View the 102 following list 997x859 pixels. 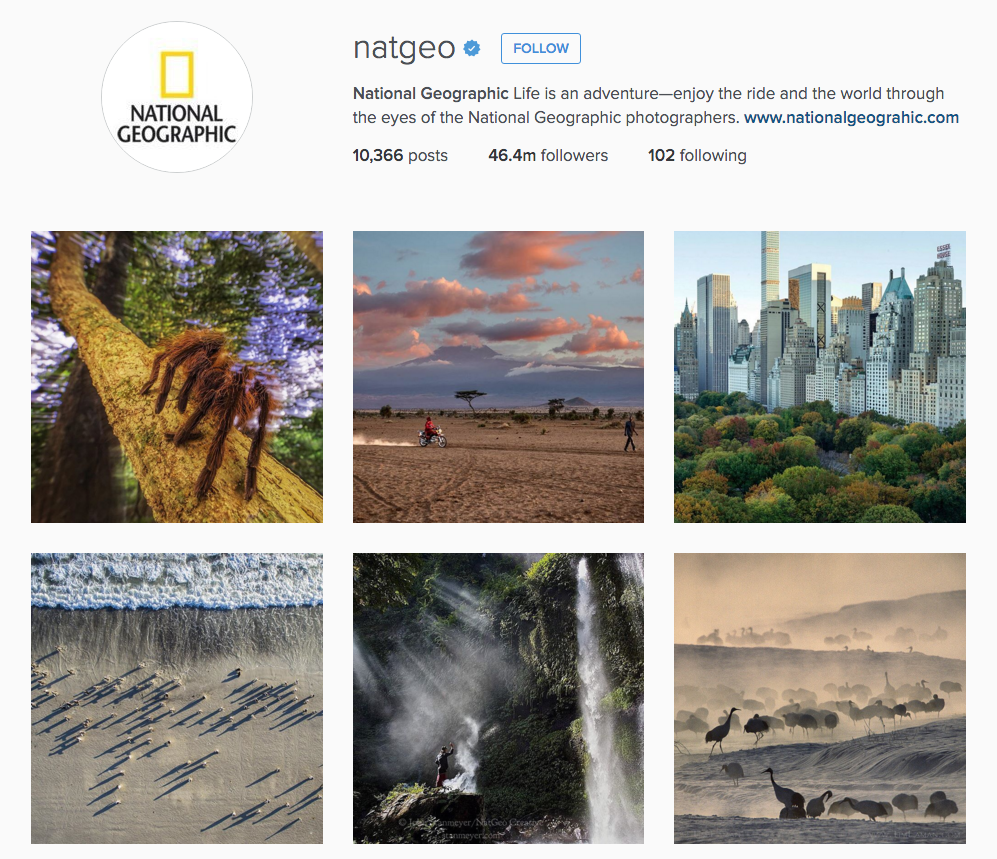pos(697,156)
